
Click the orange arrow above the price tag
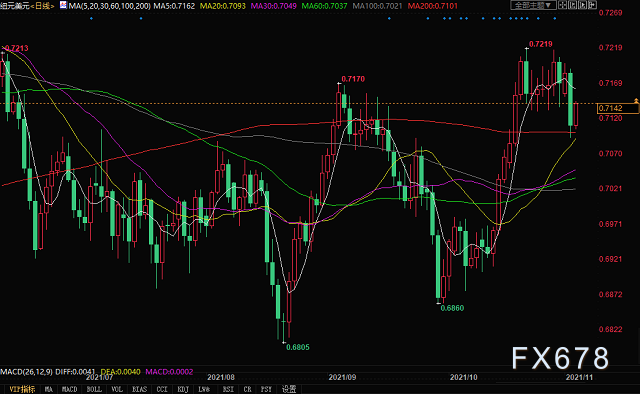[x=636, y=100]
